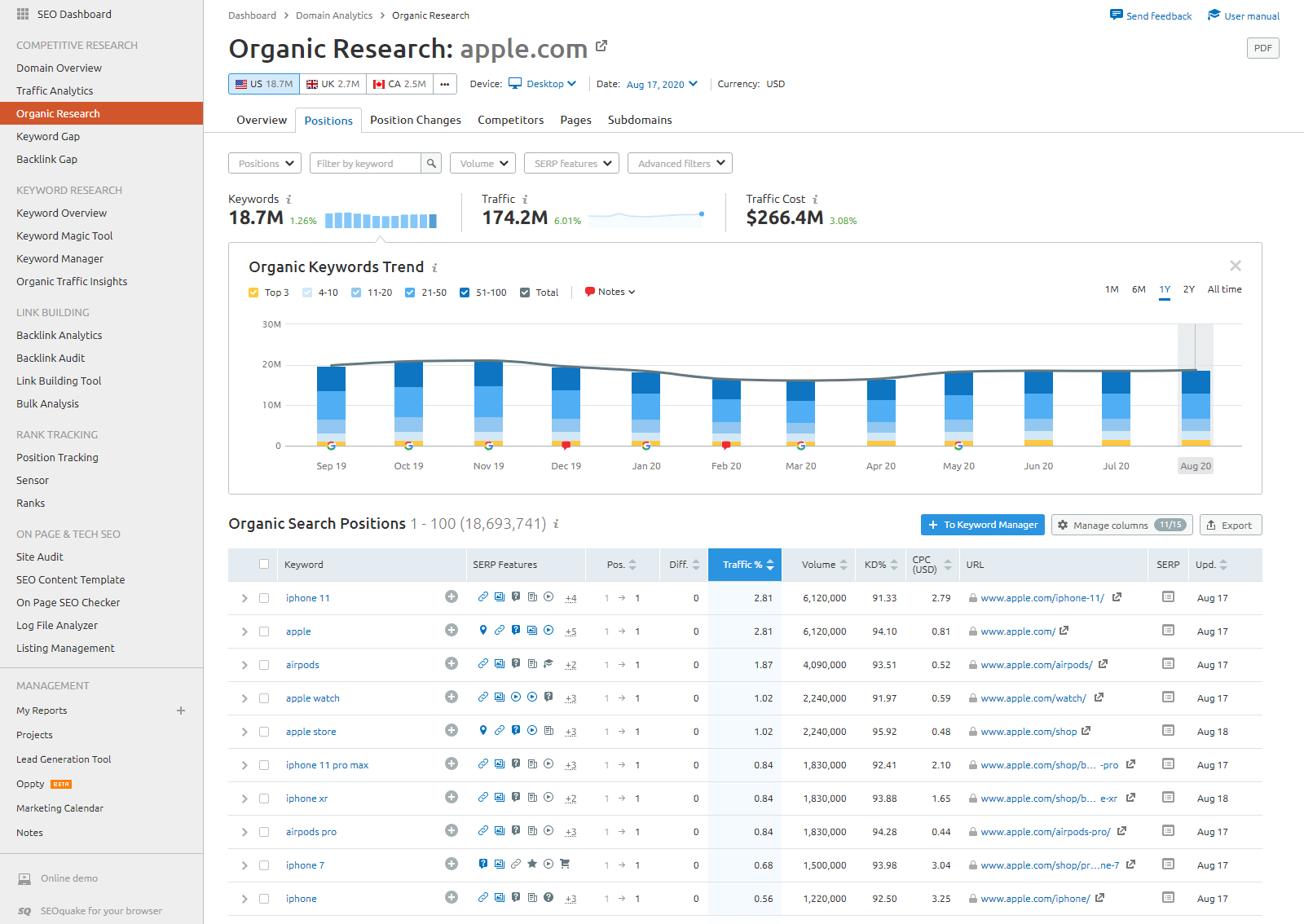
Task: Click the PDF button
Action: (x=1263, y=48)
